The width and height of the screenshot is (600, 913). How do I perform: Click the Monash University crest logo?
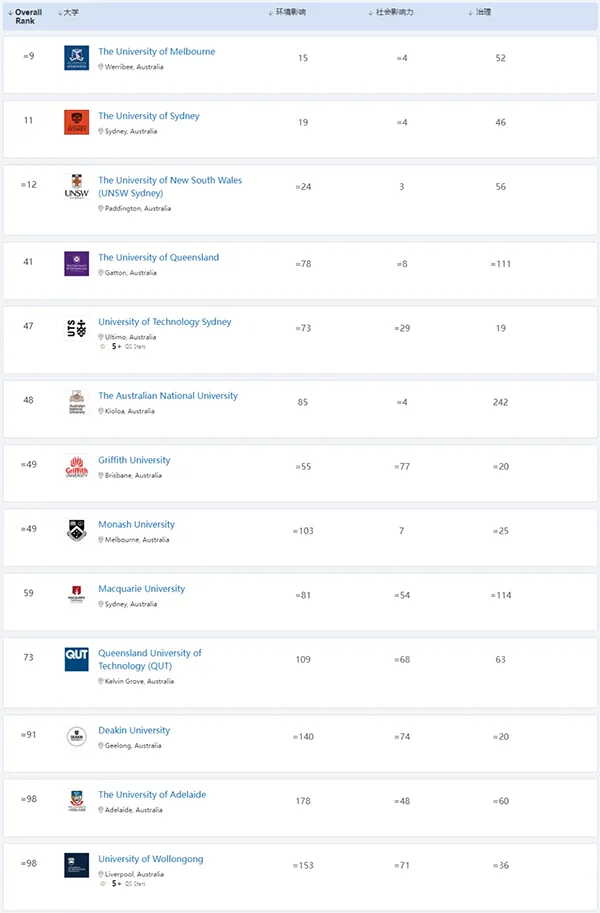pyautogui.click(x=76, y=531)
